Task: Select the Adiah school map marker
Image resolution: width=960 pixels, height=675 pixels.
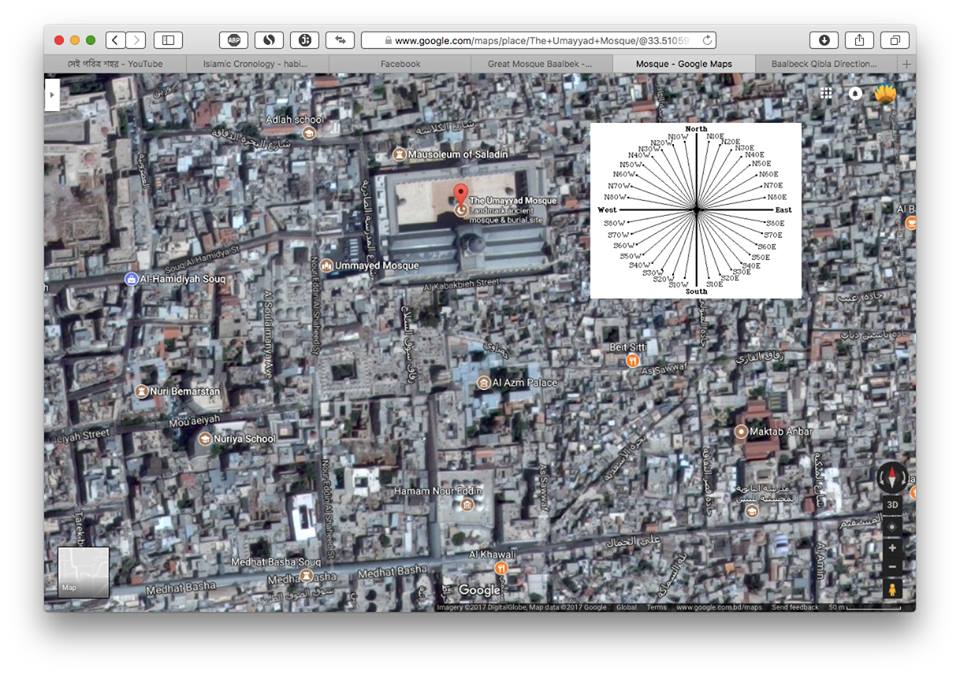Action: click(x=309, y=133)
